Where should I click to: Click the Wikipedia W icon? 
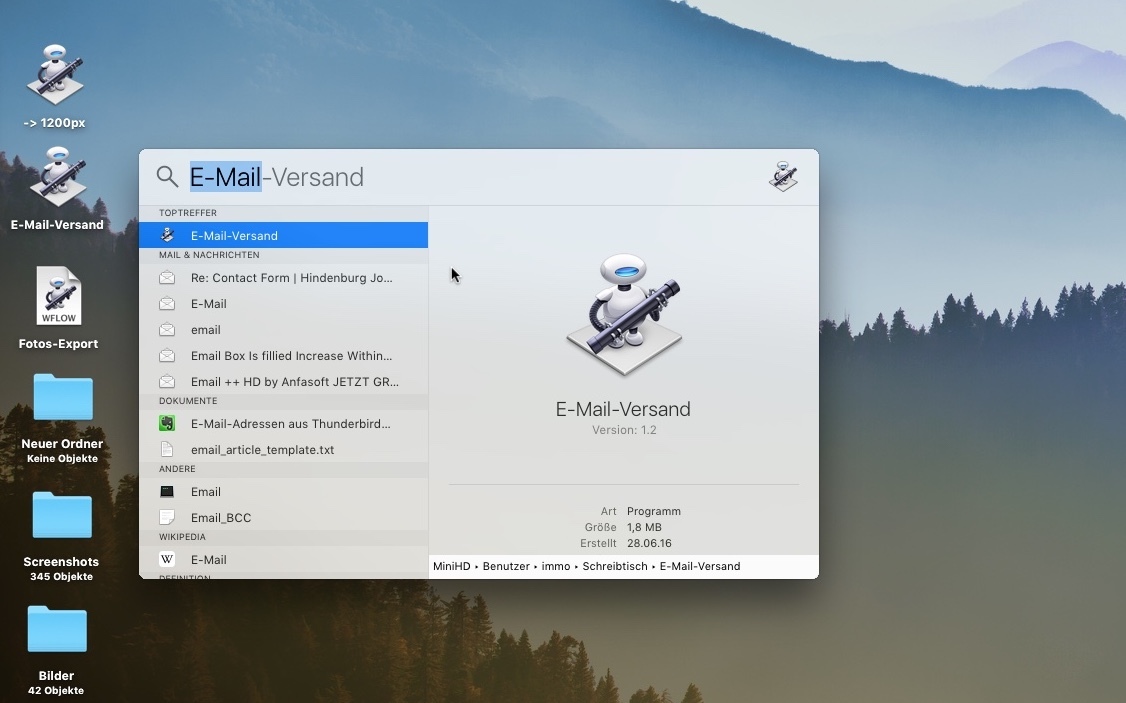pos(167,559)
